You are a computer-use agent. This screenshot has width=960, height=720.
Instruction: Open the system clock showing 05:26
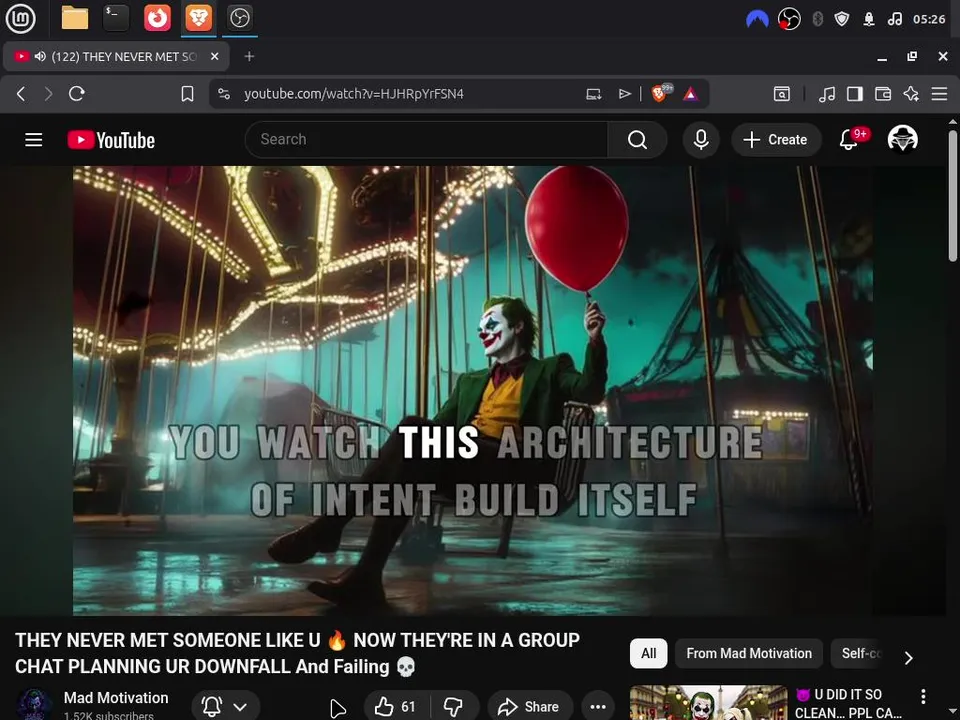click(x=929, y=19)
